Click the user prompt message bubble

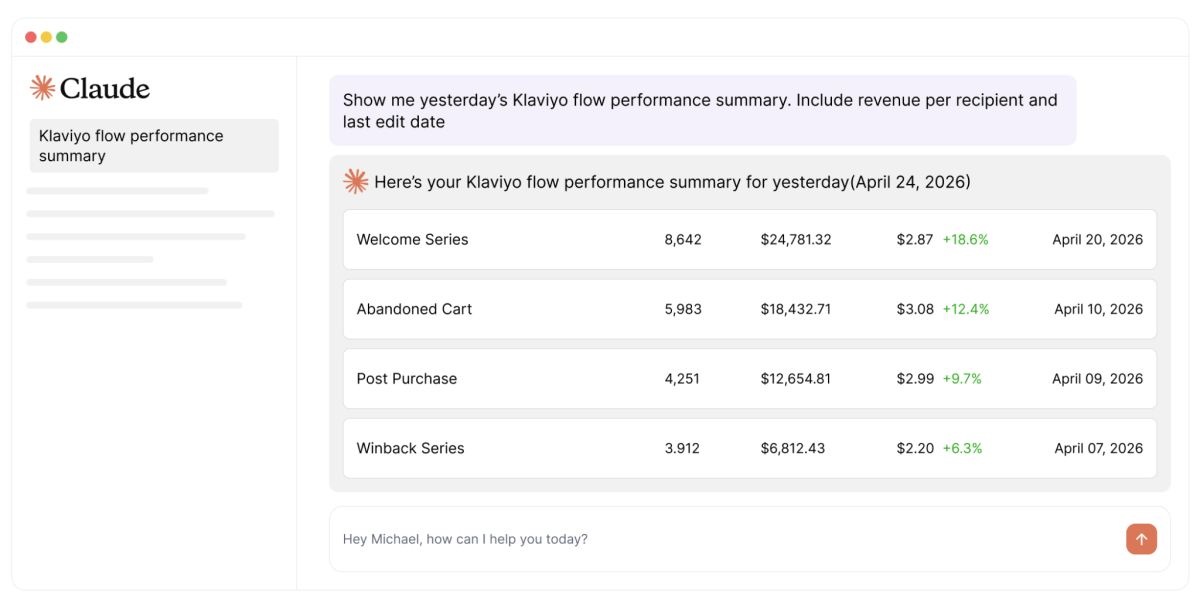[x=703, y=110]
